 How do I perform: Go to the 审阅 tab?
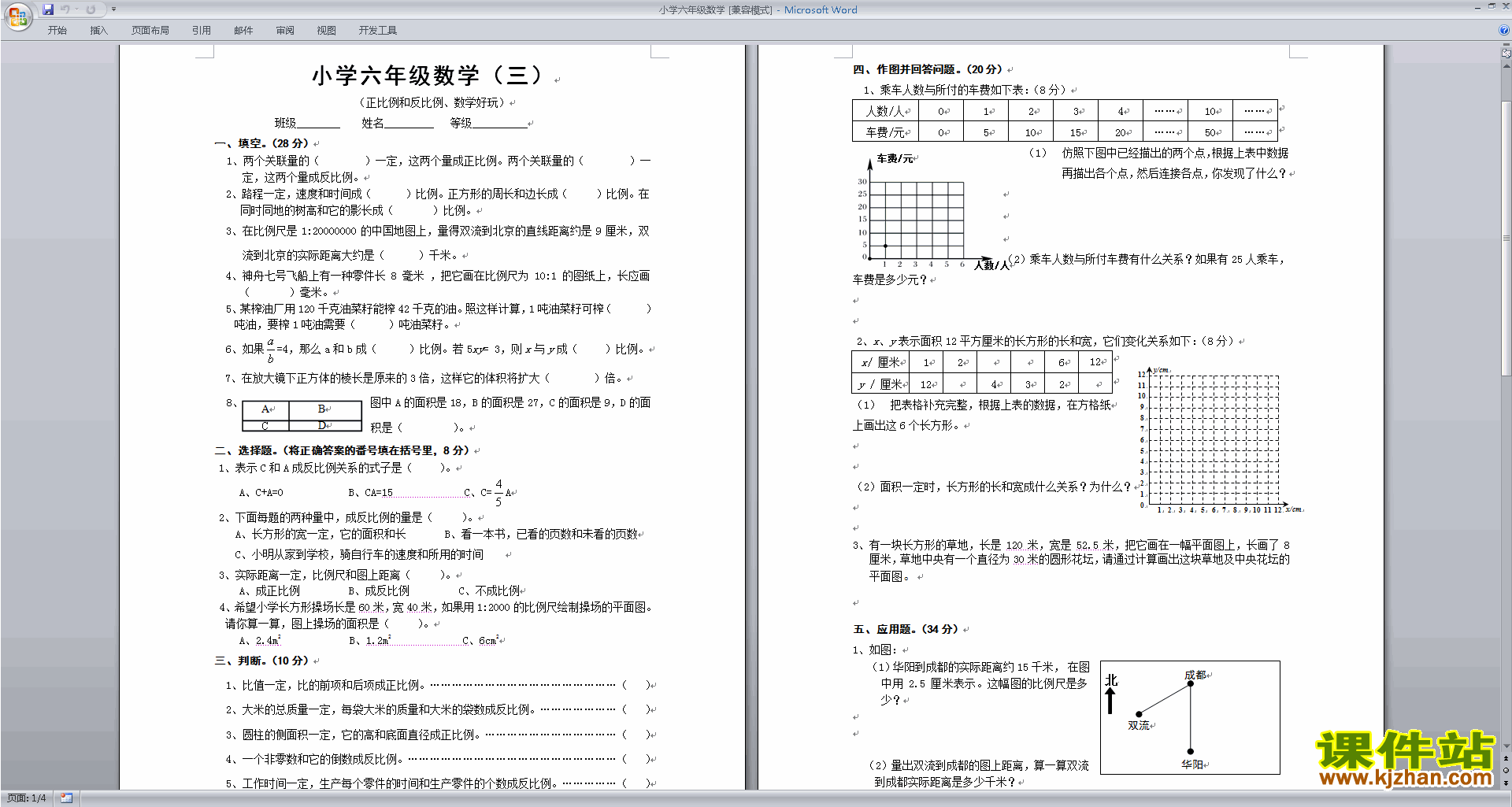(x=285, y=31)
